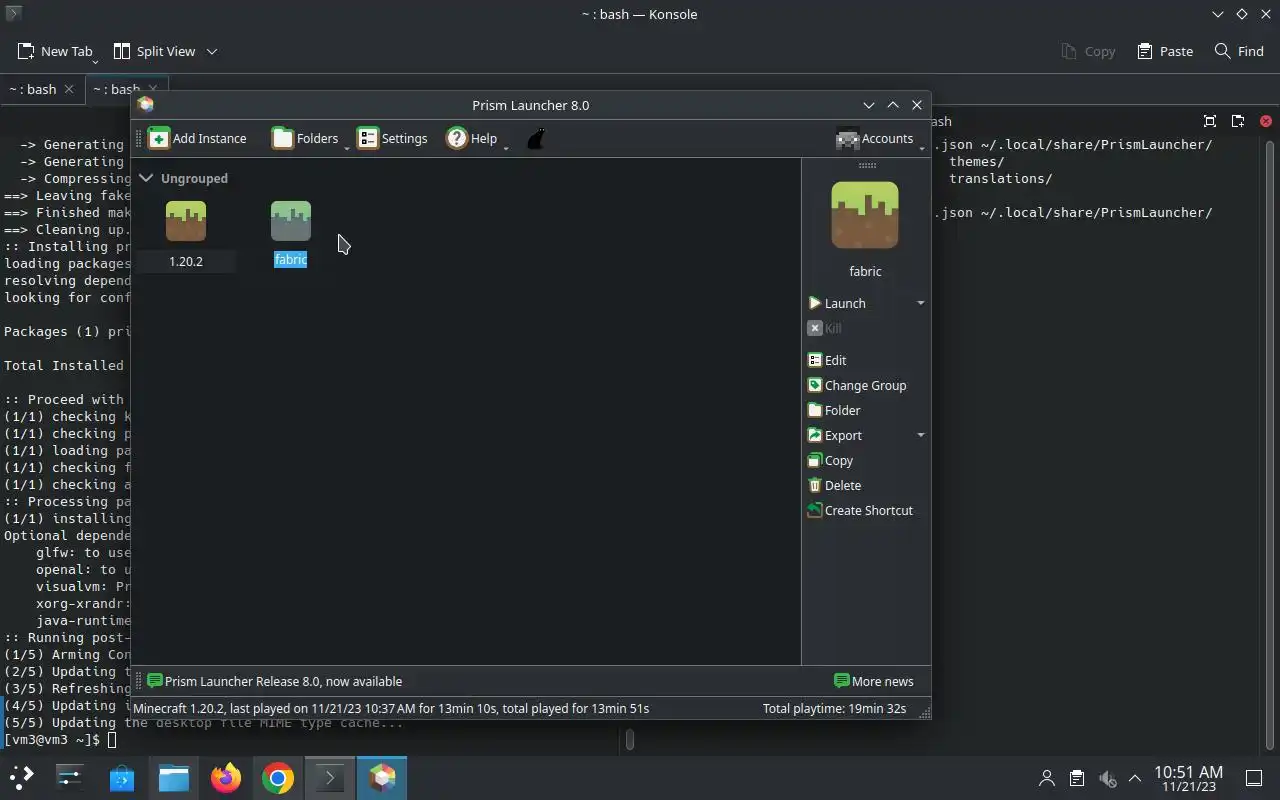1280x800 pixels.
Task: Launch the fabric instance
Action: coord(837,303)
